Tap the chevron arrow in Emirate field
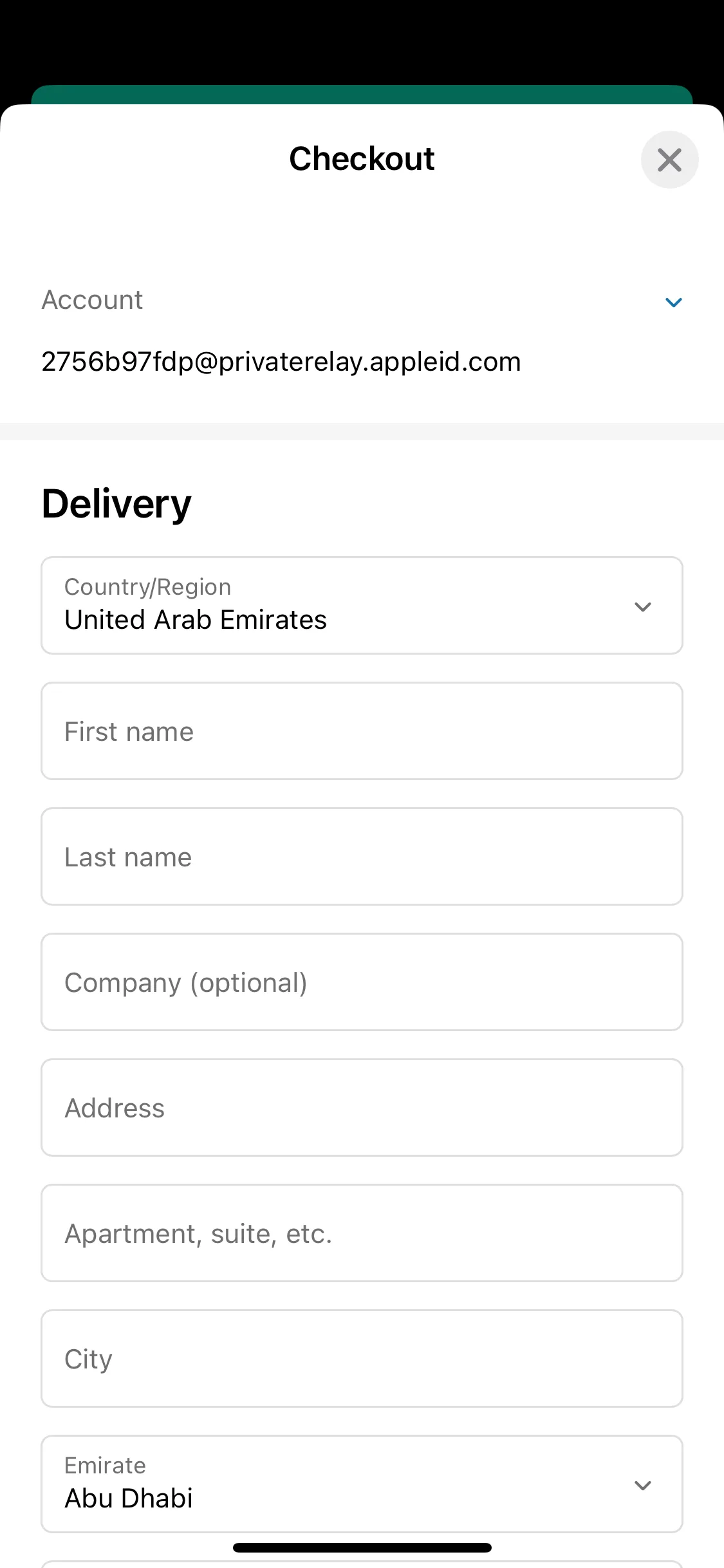Viewport: 724px width, 1568px height. tap(643, 1486)
